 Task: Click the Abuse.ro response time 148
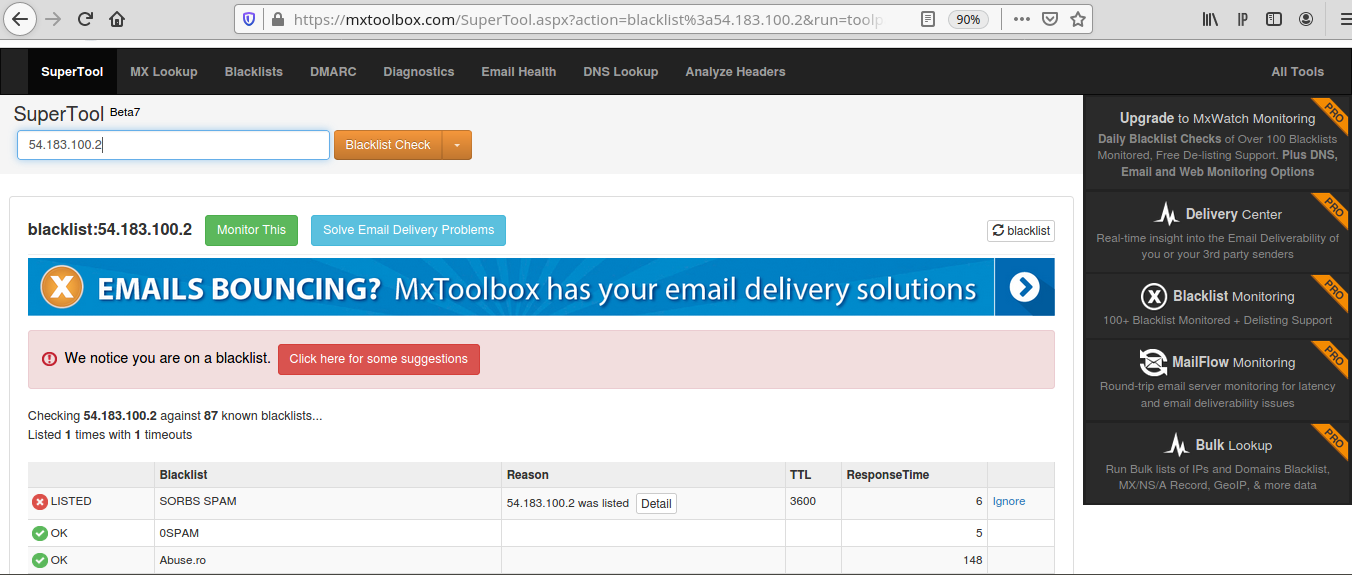click(x=973, y=560)
